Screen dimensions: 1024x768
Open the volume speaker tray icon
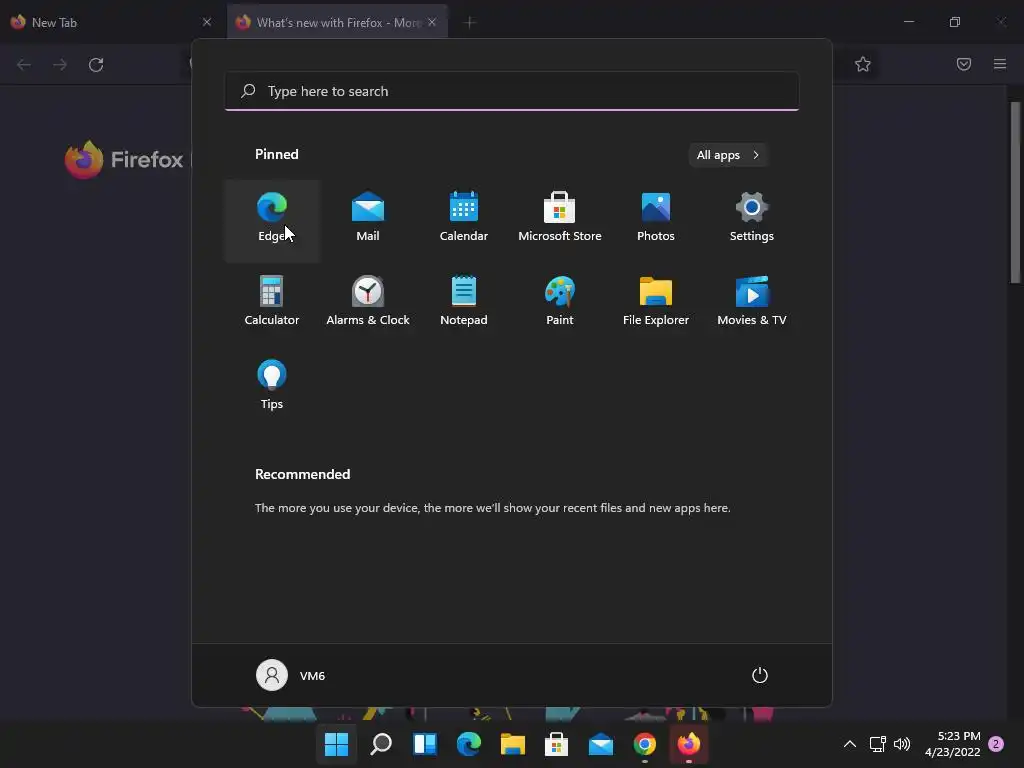click(902, 744)
